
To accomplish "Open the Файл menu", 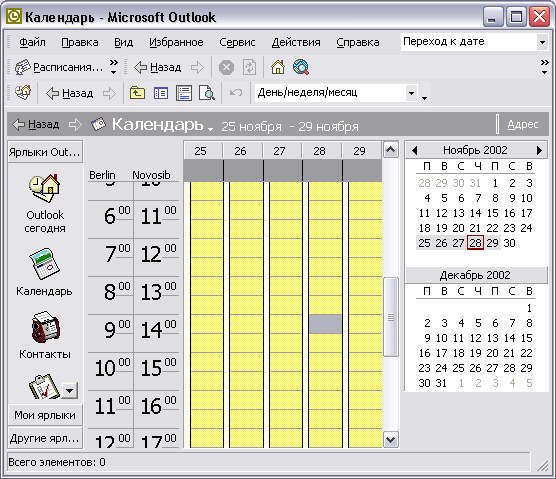I will (32, 42).
